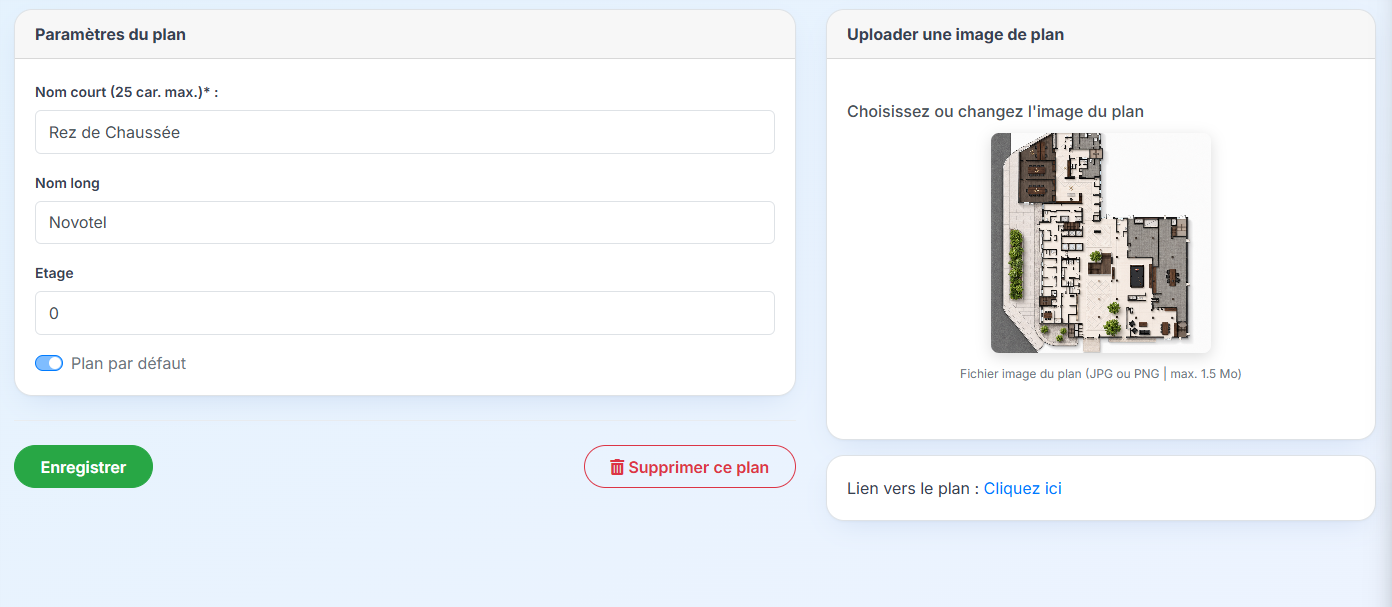
Task: Click the green Enregistrer button
Action: pyautogui.click(x=83, y=467)
